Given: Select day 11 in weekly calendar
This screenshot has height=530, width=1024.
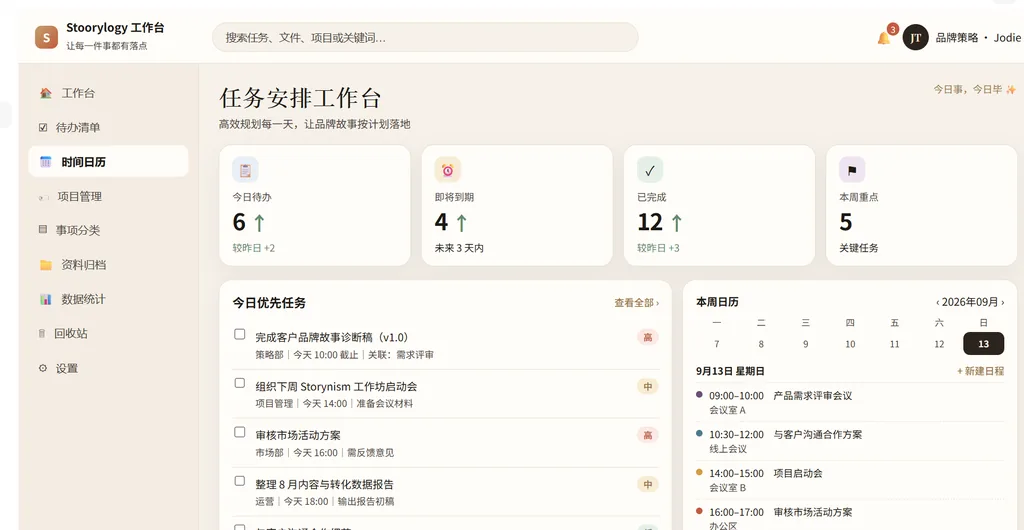Looking at the screenshot, I should tap(895, 344).
